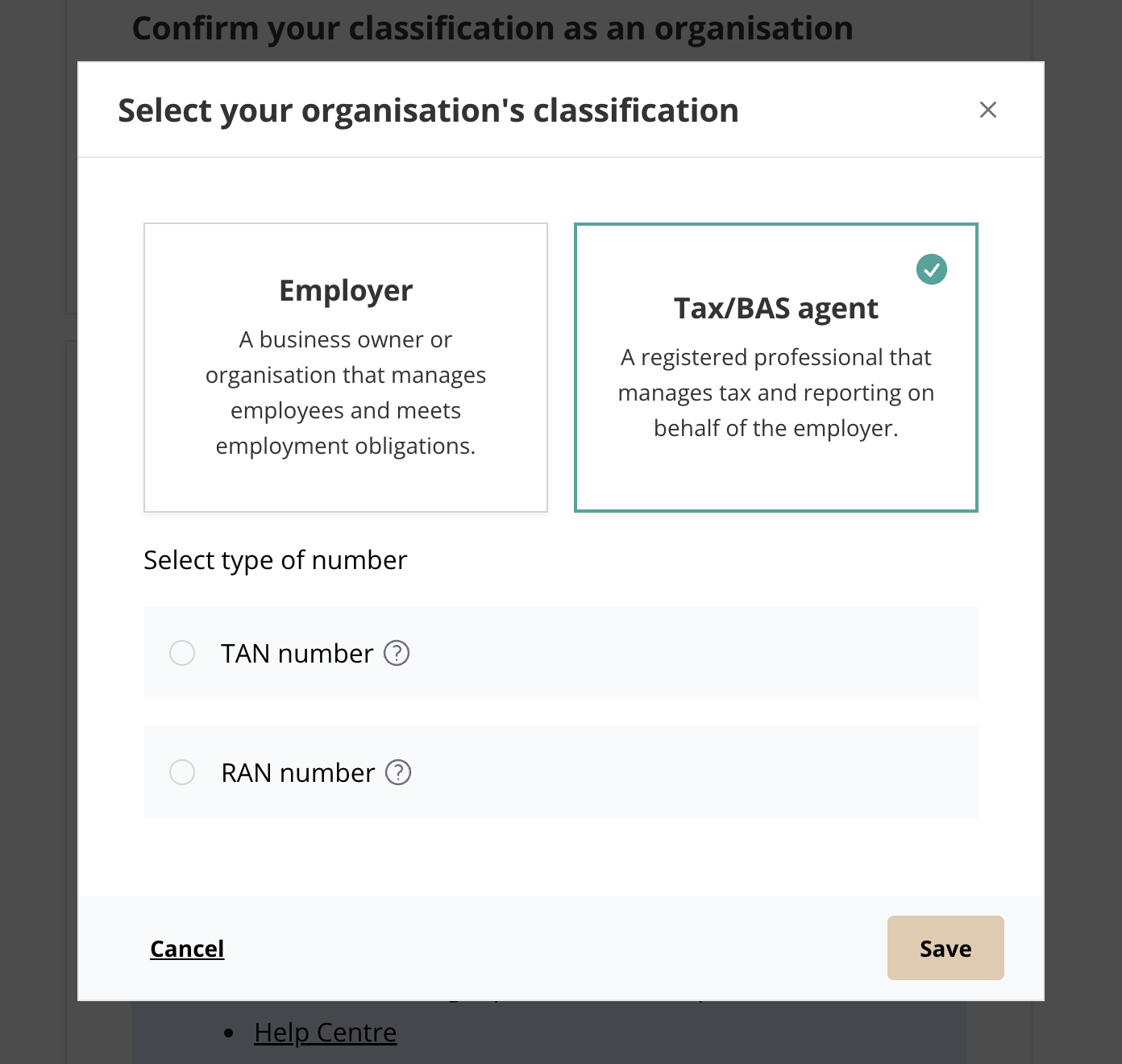The height and width of the screenshot is (1064, 1122).
Task: Click the Cancel link
Action: click(187, 949)
